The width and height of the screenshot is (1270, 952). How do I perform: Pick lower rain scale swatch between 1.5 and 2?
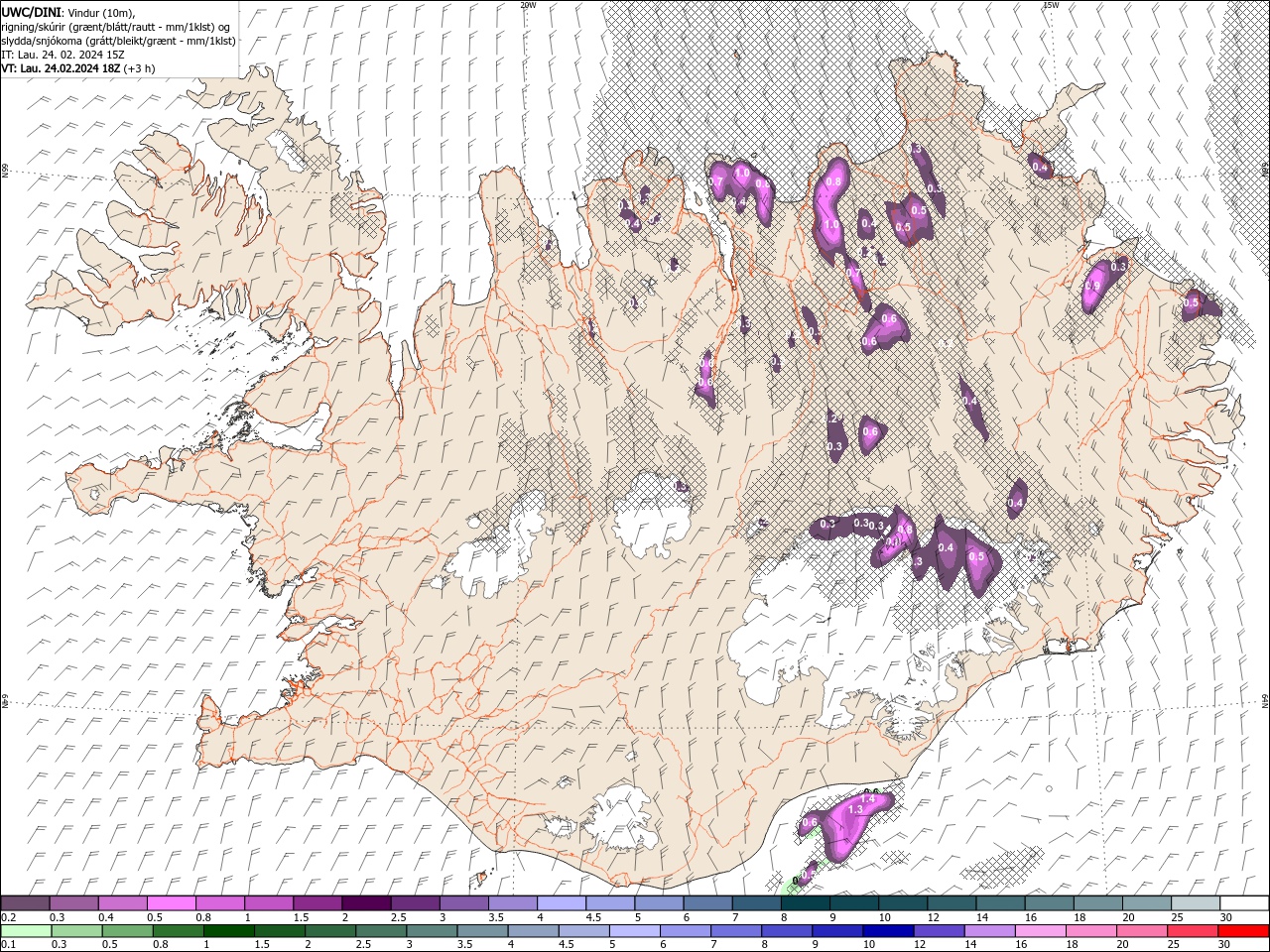[279, 931]
